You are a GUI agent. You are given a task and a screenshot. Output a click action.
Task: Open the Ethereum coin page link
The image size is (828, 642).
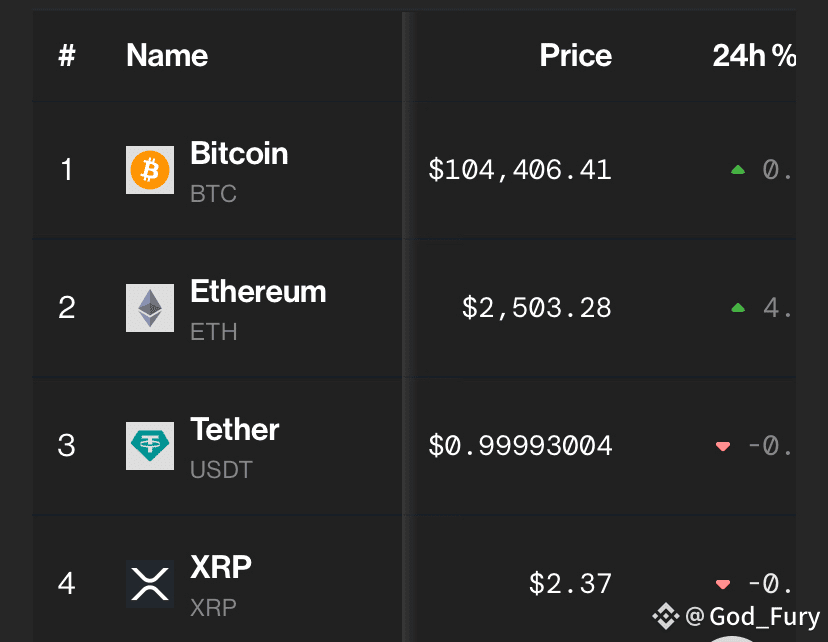click(258, 292)
